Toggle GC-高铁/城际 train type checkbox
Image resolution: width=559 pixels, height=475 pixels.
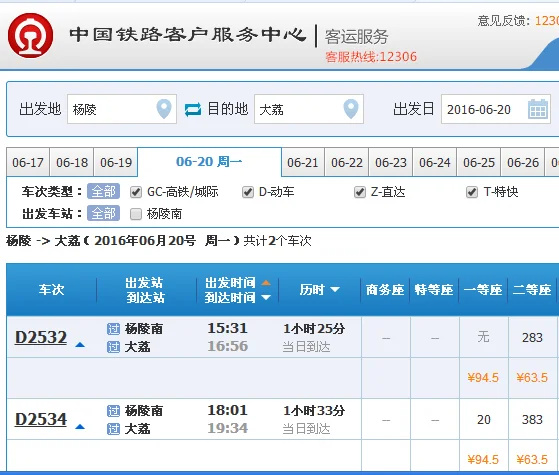[x=136, y=192]
